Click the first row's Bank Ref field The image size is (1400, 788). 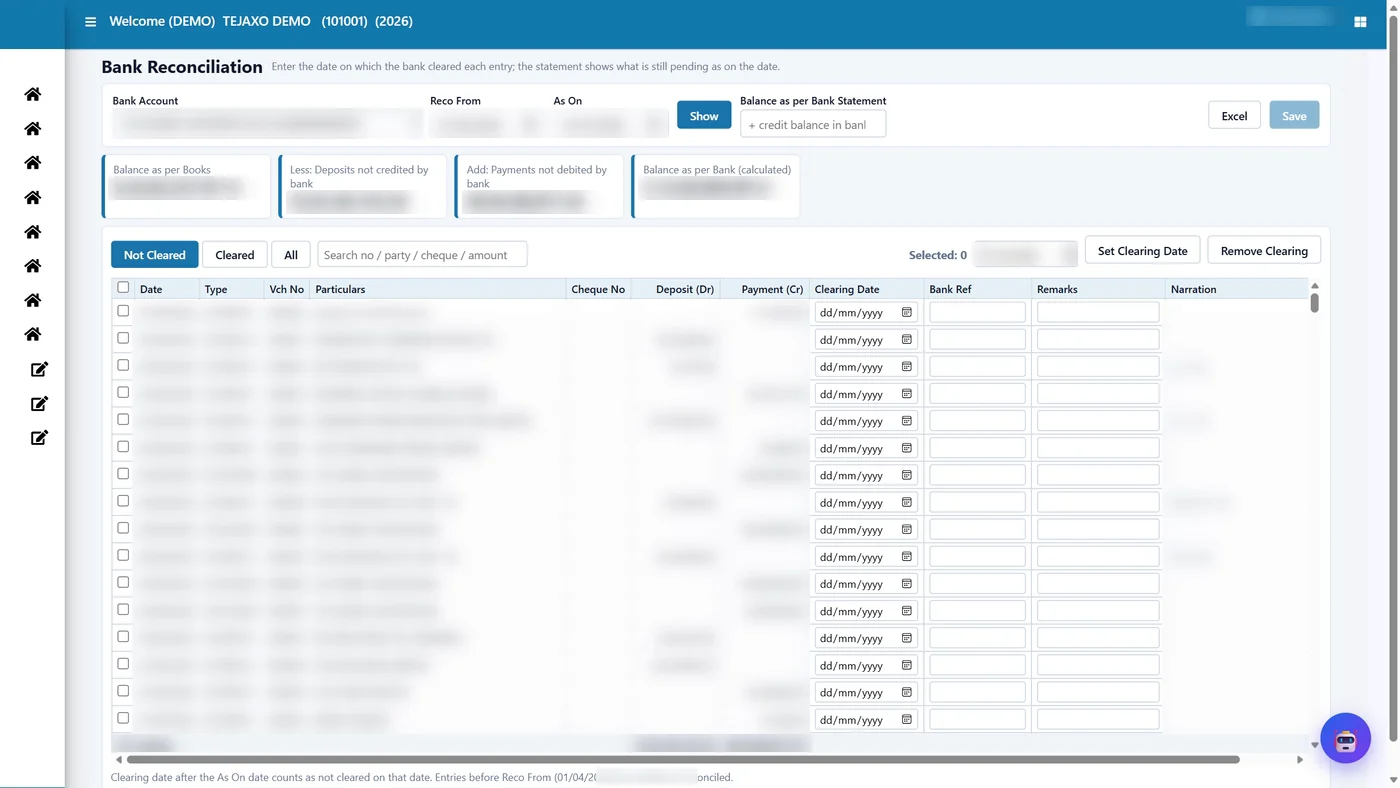(x=977, y=313)
